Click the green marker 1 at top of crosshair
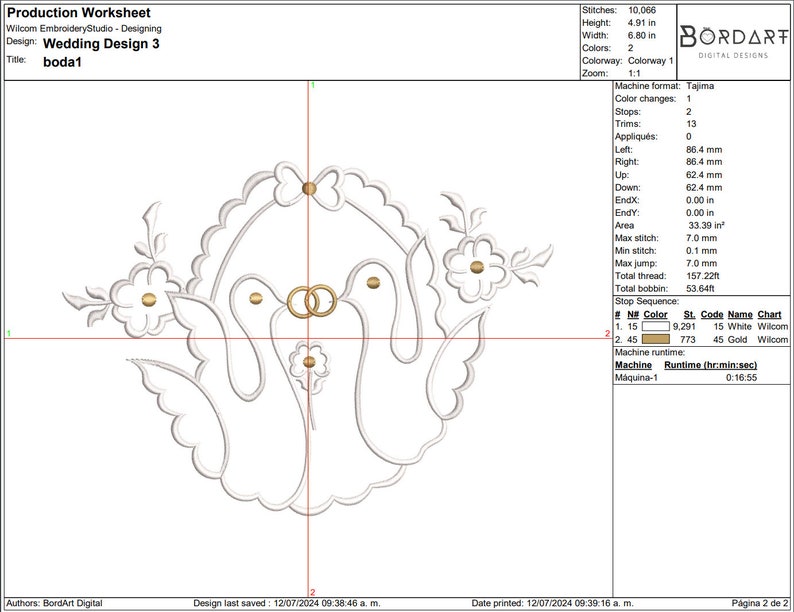 click(x=313, y=85)
